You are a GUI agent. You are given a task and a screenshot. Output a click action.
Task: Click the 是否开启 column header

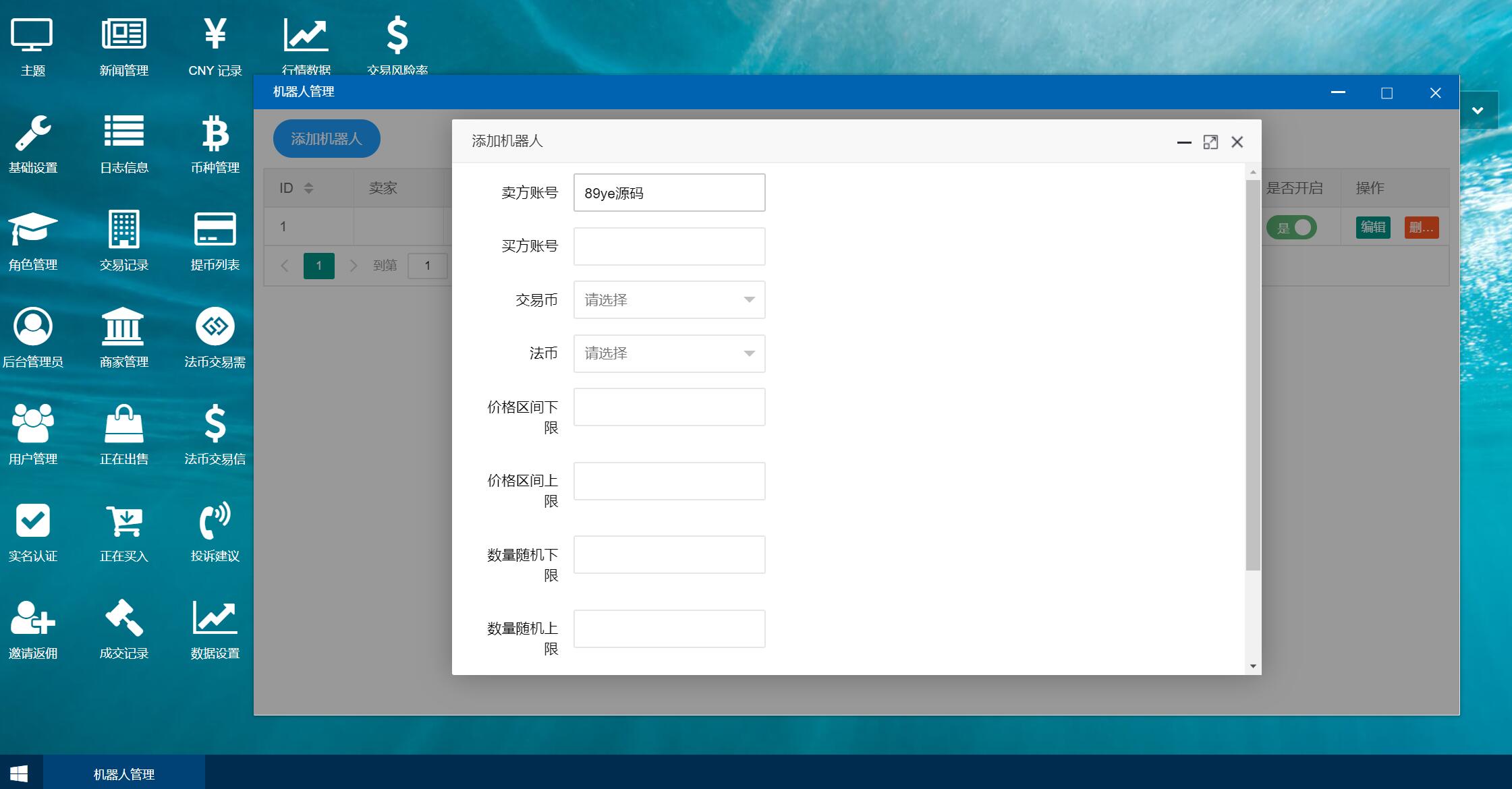coord(1294,188)
